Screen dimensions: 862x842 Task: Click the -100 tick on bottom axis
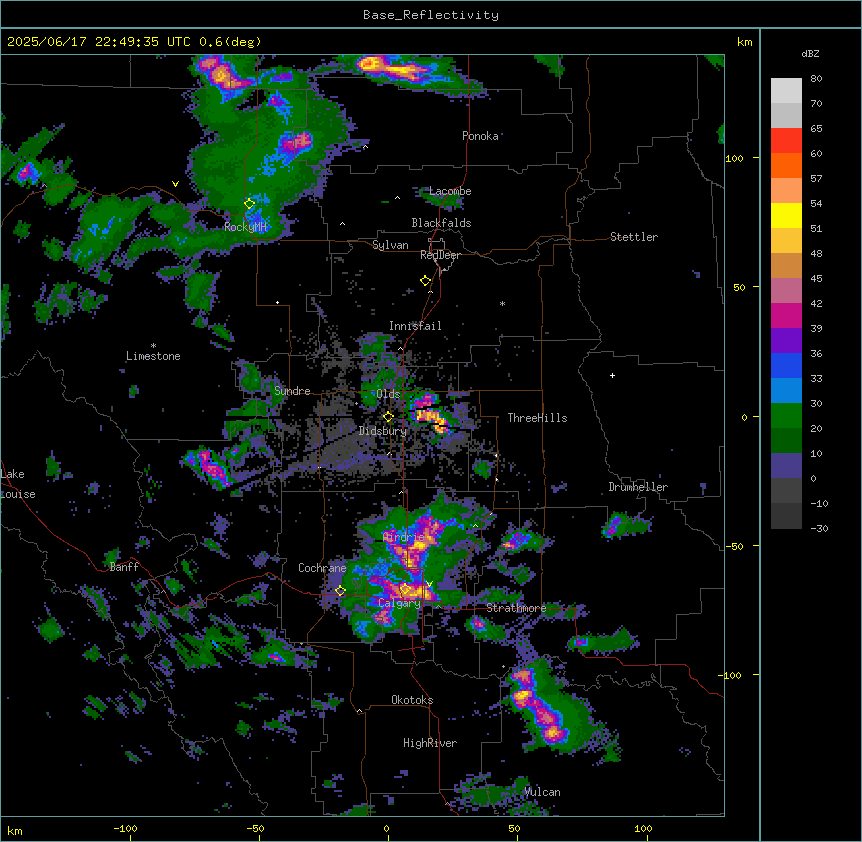tap(125, 828)
